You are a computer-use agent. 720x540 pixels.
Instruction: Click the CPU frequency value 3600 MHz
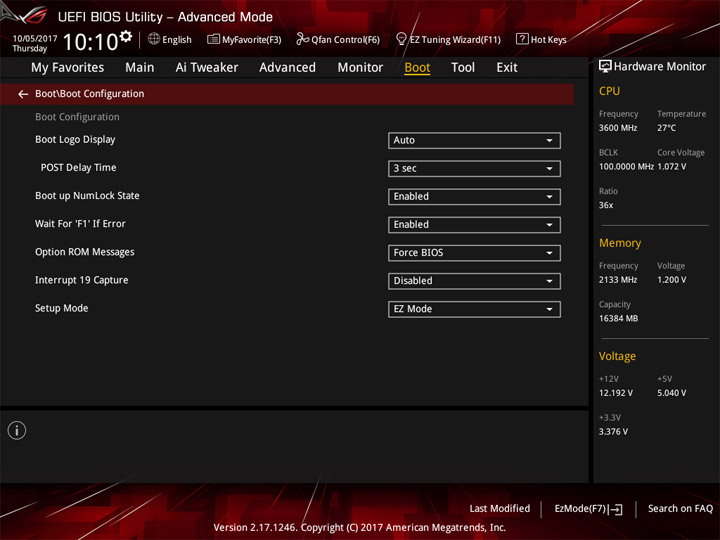click(618, 128)
